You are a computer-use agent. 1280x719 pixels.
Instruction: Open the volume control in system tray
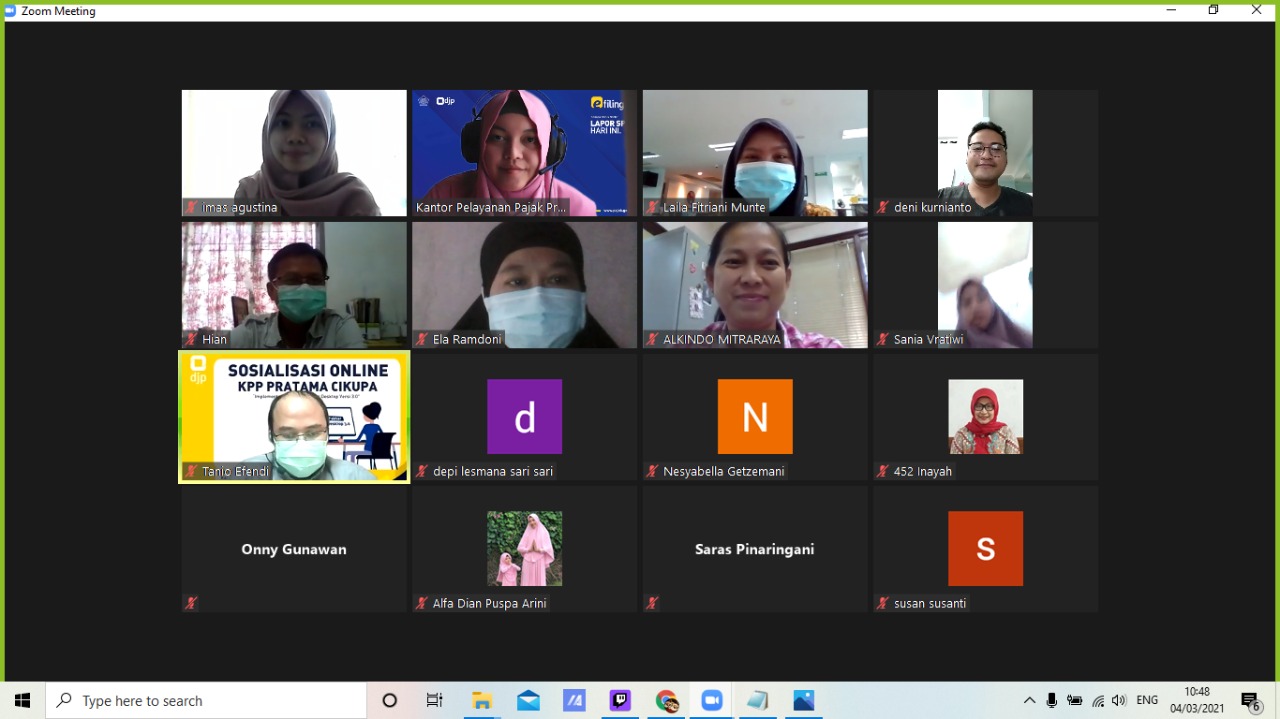coord(1118,701)
